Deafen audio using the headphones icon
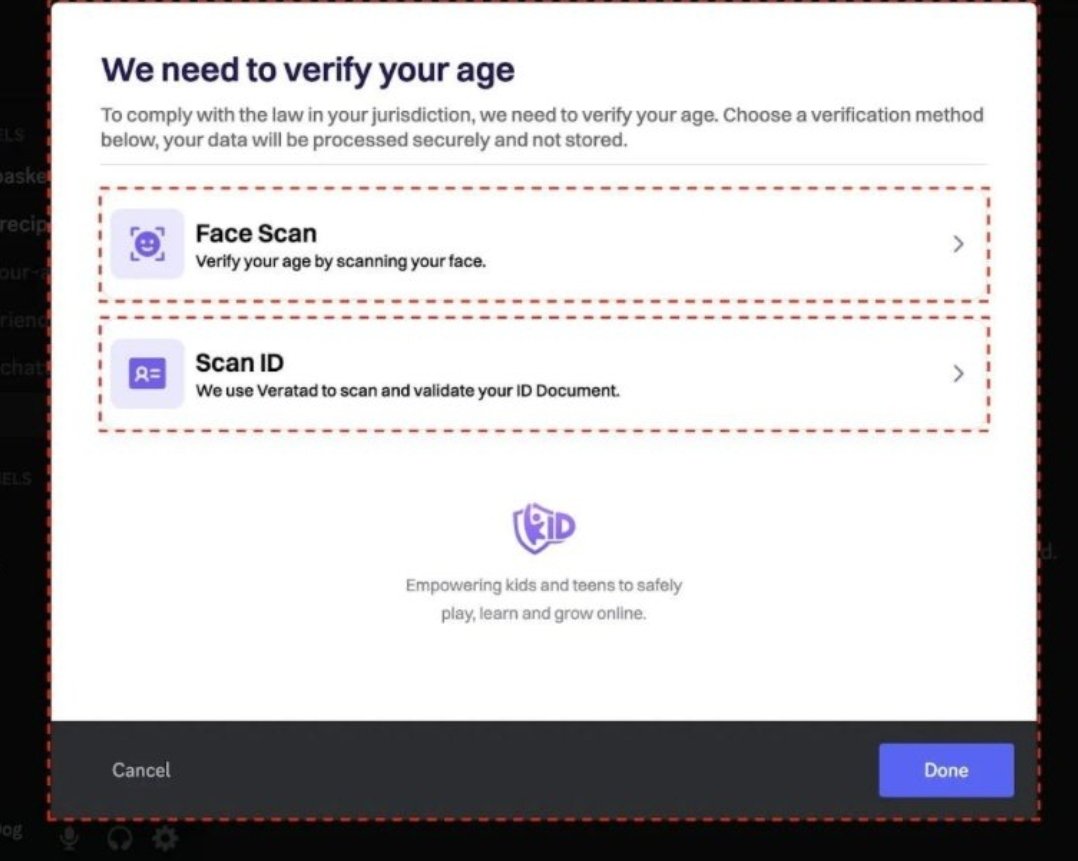The height and width of the screenshot is (861, 1078). 119,840
